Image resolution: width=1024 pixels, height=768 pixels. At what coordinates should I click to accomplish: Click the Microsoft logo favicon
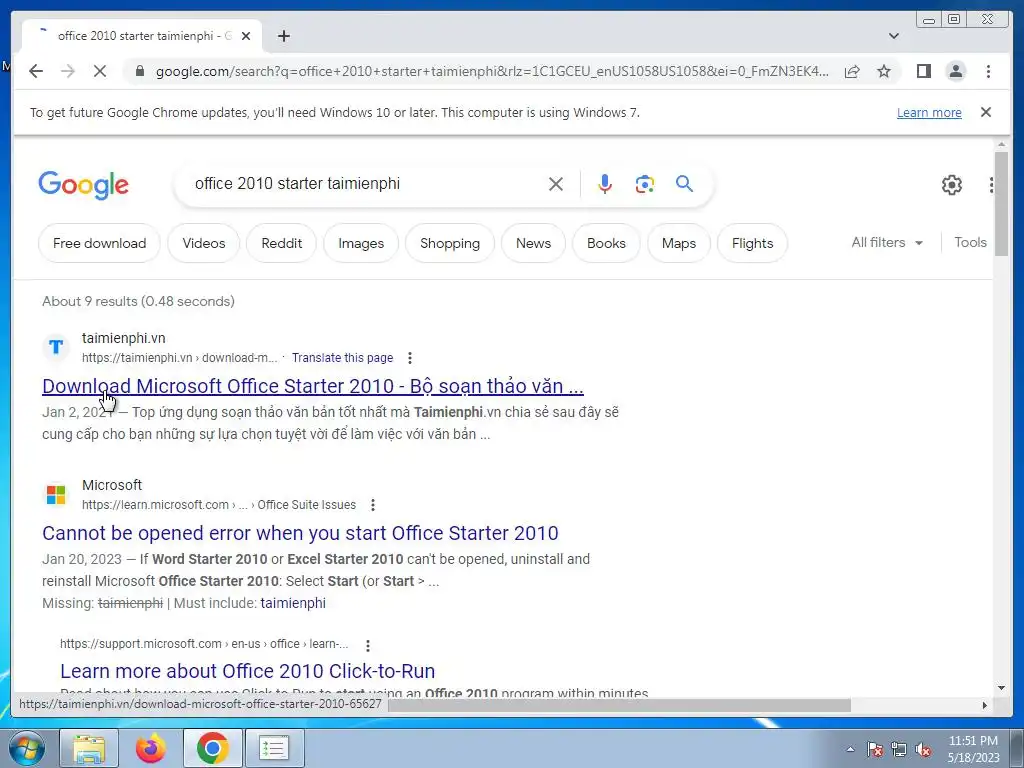click(56, 494)
